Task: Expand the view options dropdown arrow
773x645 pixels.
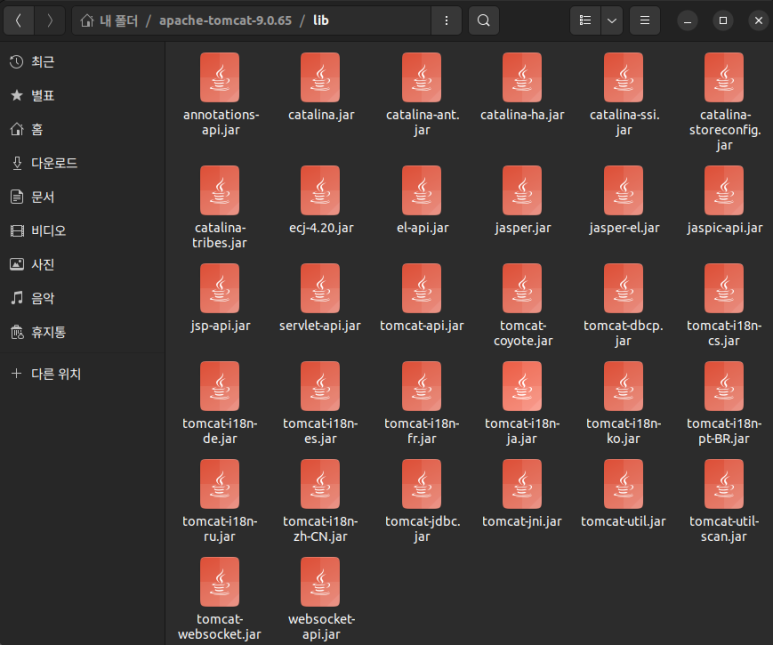Action: [612, 21]
